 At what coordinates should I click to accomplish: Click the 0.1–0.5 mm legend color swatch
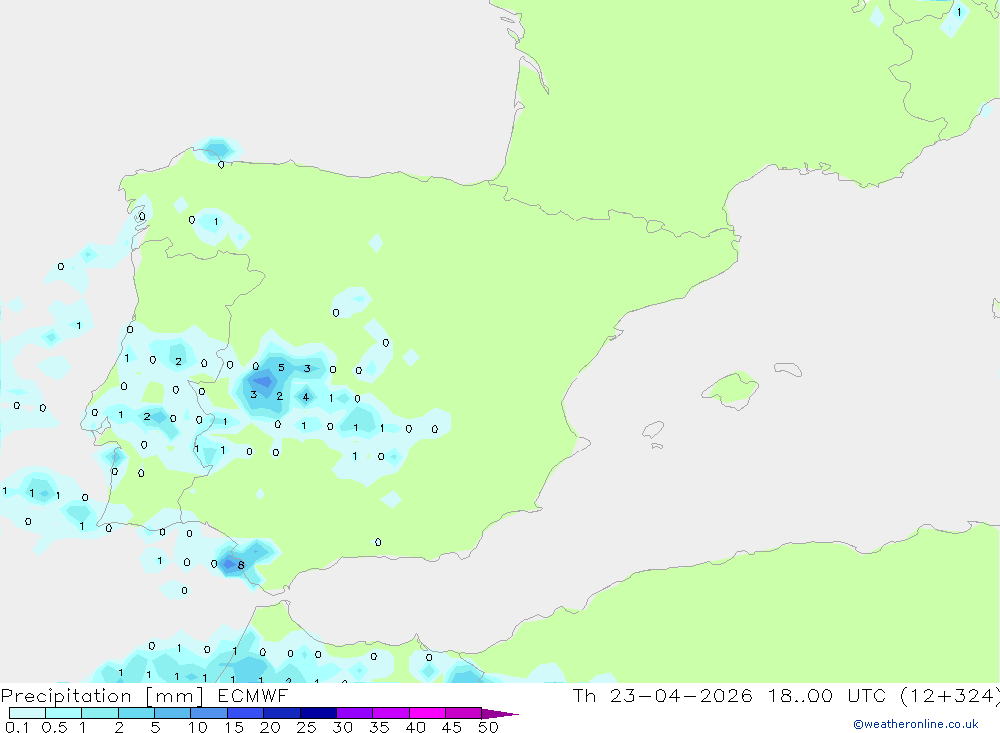coord(27,713)
